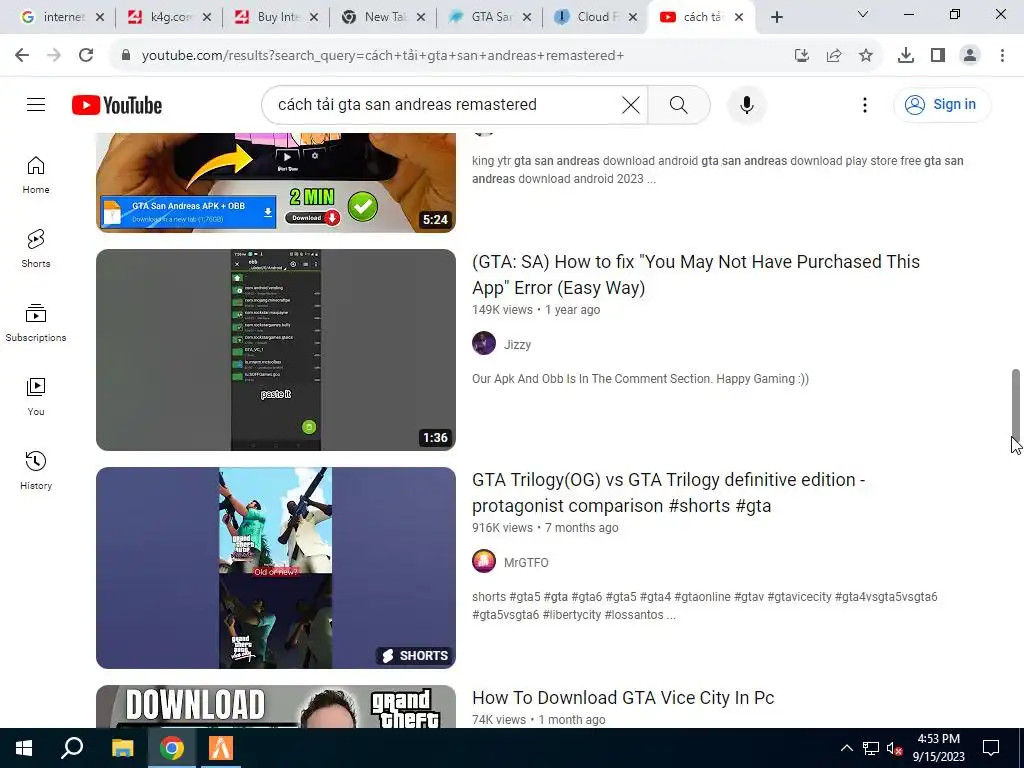The image size is (1024, 768).
Task: Open File Explorer from the taskbar
Action: (122, 748)
